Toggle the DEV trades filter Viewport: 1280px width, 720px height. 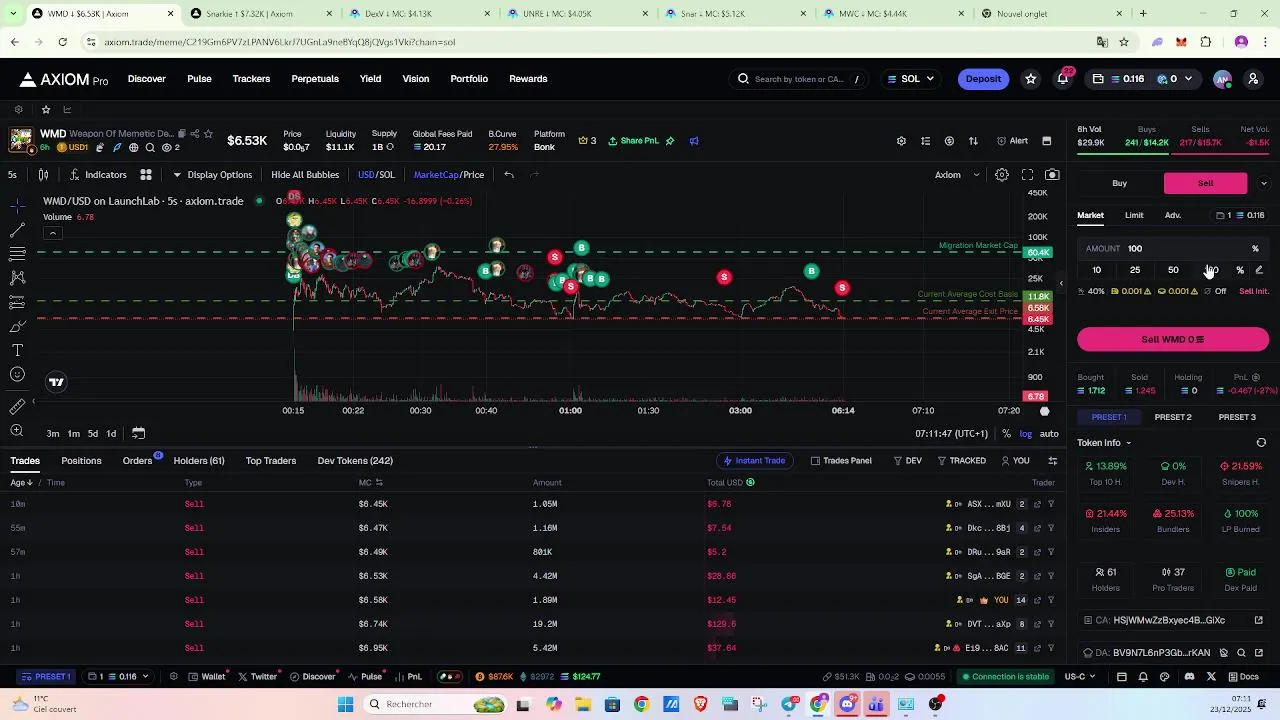[908, 461]
